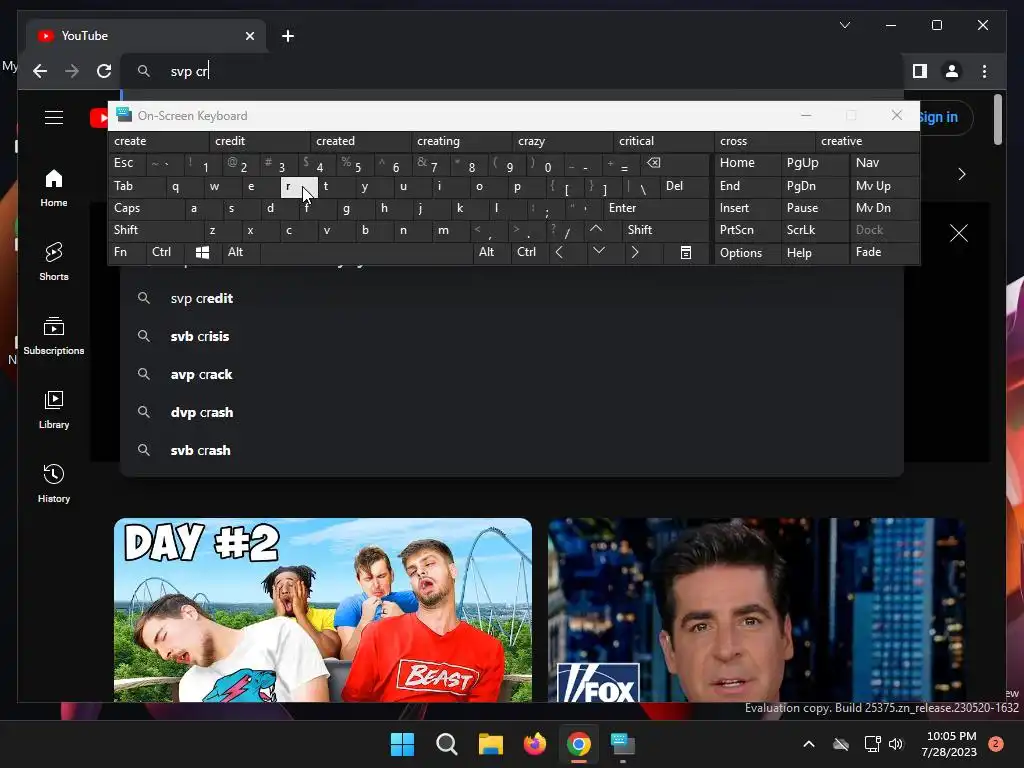Screen dimensions: 1024x768
Task: Click the right arrow key on keyboard
Action: 635,252
